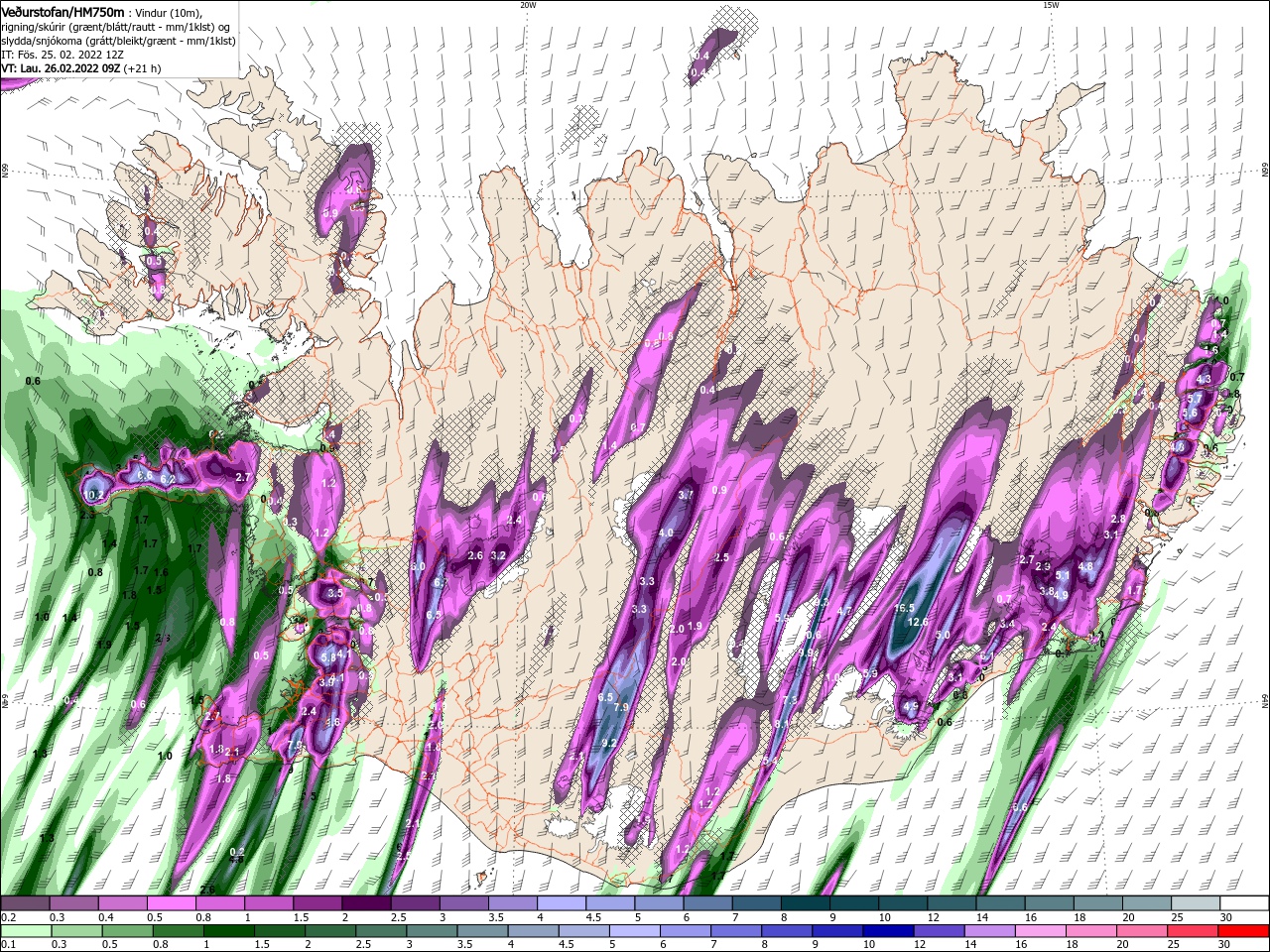Select the bright pink snow swatch at 0.5

point(171,903)
